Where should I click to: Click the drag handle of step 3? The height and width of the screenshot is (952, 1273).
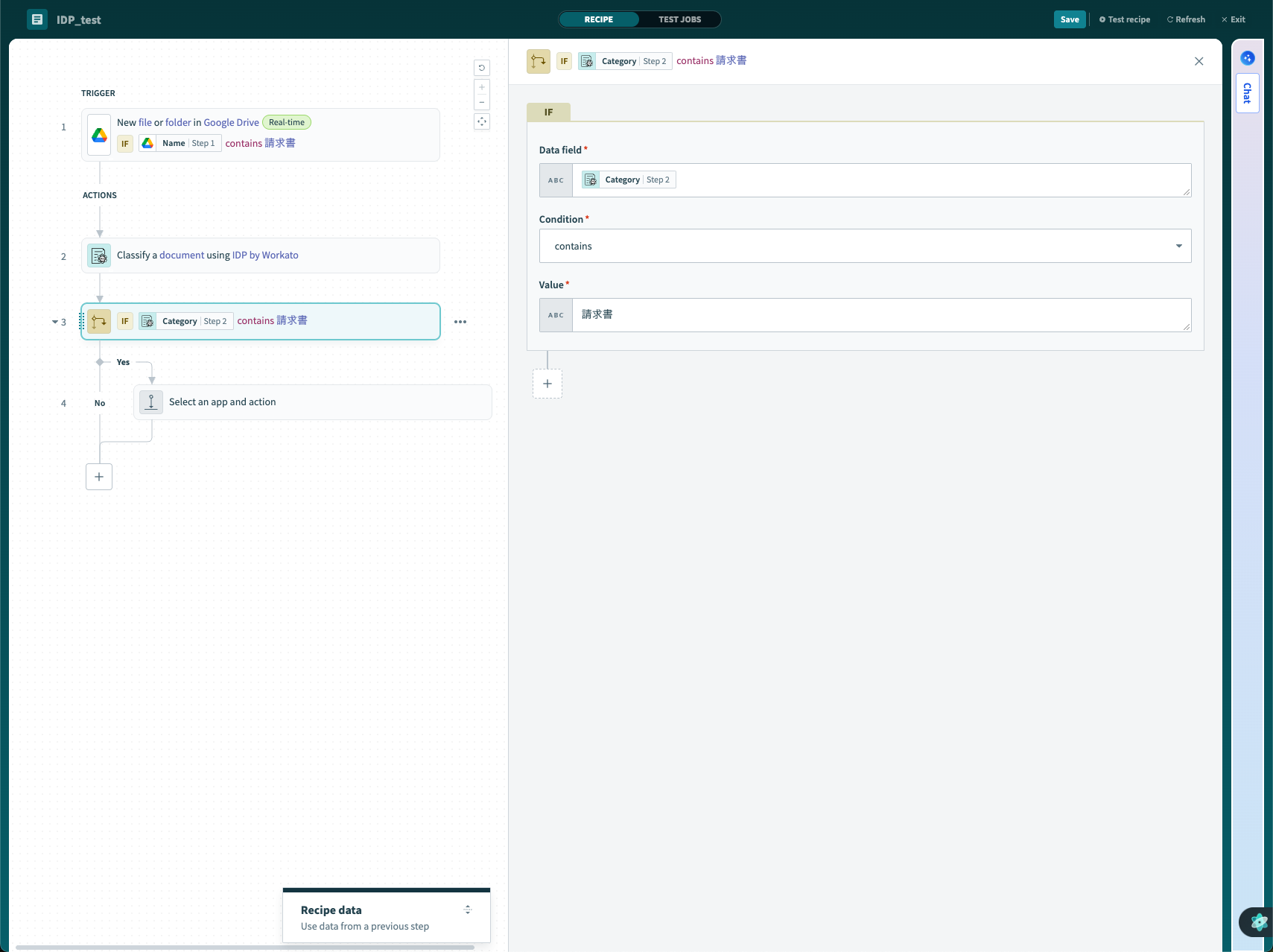point(81,321)
